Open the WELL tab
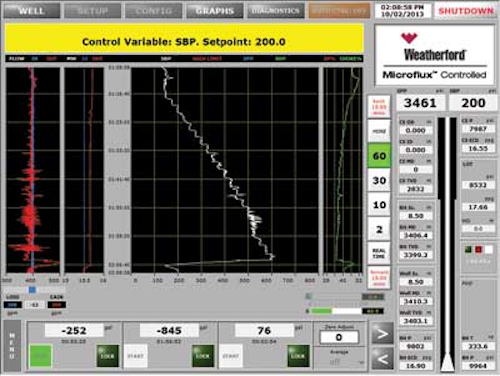The image size is (500, 376). coord(32,11)
